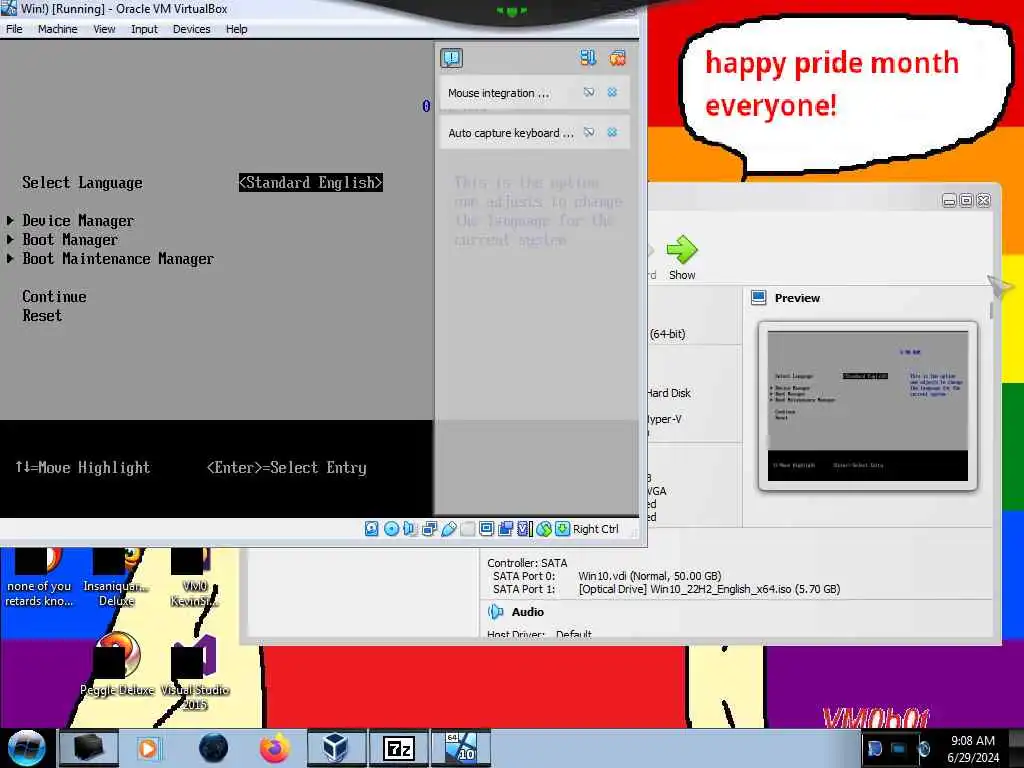This screenshot has width=1024, height=768.
Task: Open the Standard English language selector
Action: click(x=310, y=182)
